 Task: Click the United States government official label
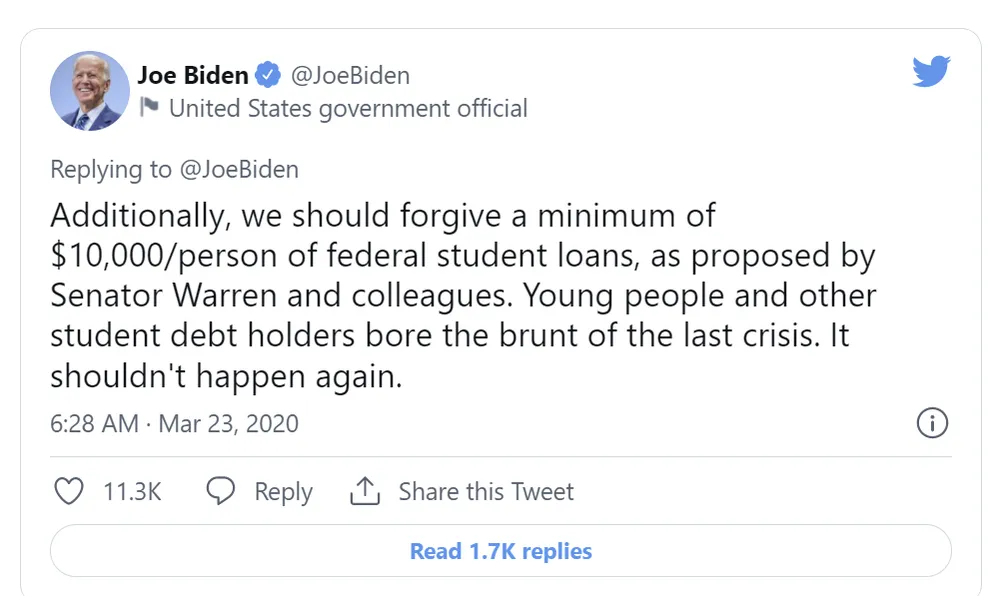click(x=348, y=108)
